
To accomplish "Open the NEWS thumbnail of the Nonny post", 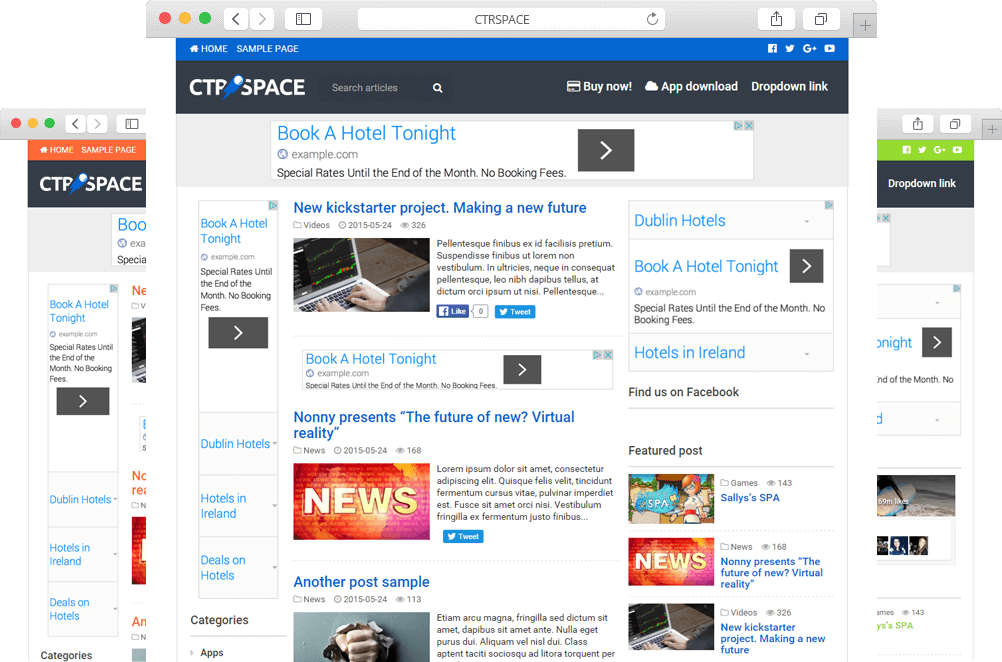I will 361,502.
